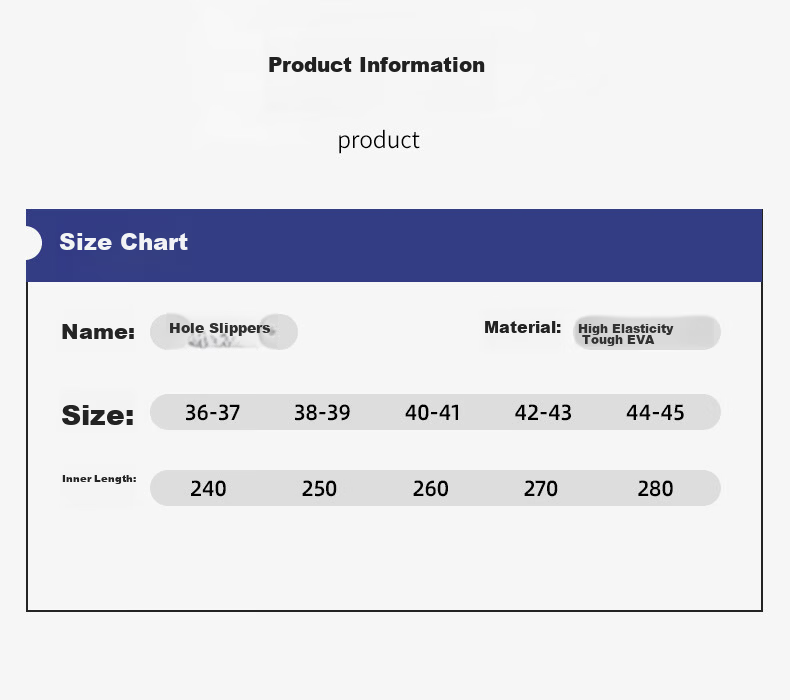Click the Name: label
790x700 pixels.
[x=98, y=332]
